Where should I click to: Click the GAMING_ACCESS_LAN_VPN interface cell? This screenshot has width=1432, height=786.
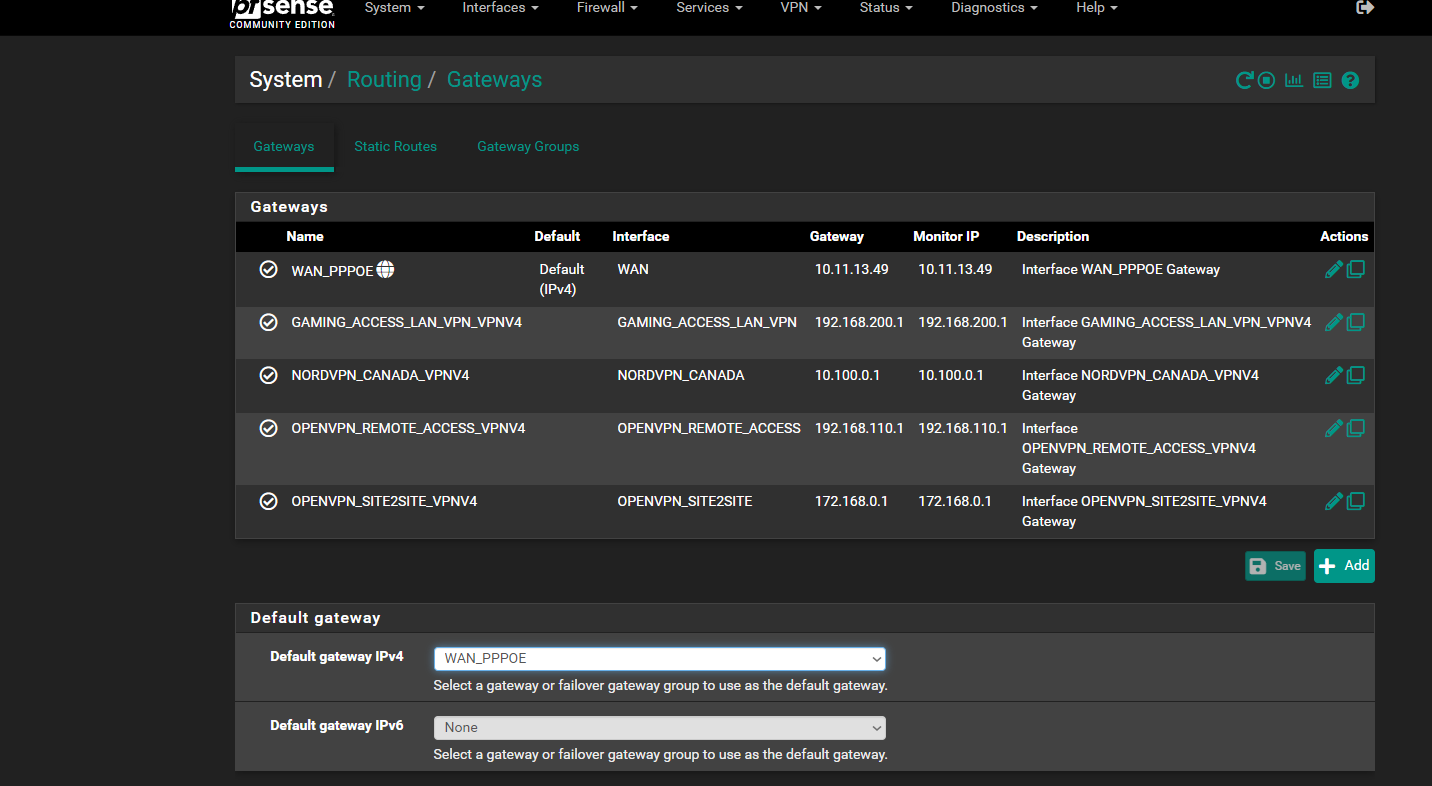[x=707, y=323]
